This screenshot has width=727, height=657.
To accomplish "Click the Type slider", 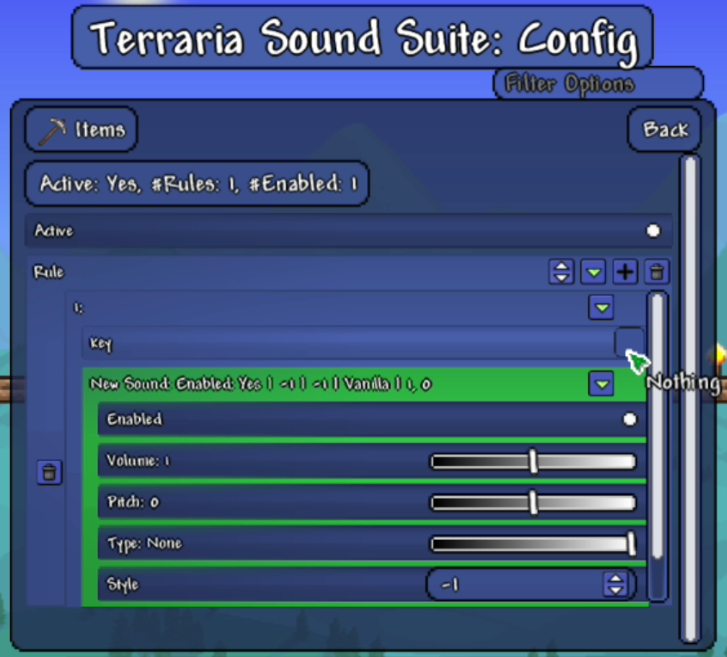I will [x=533, y=544].
